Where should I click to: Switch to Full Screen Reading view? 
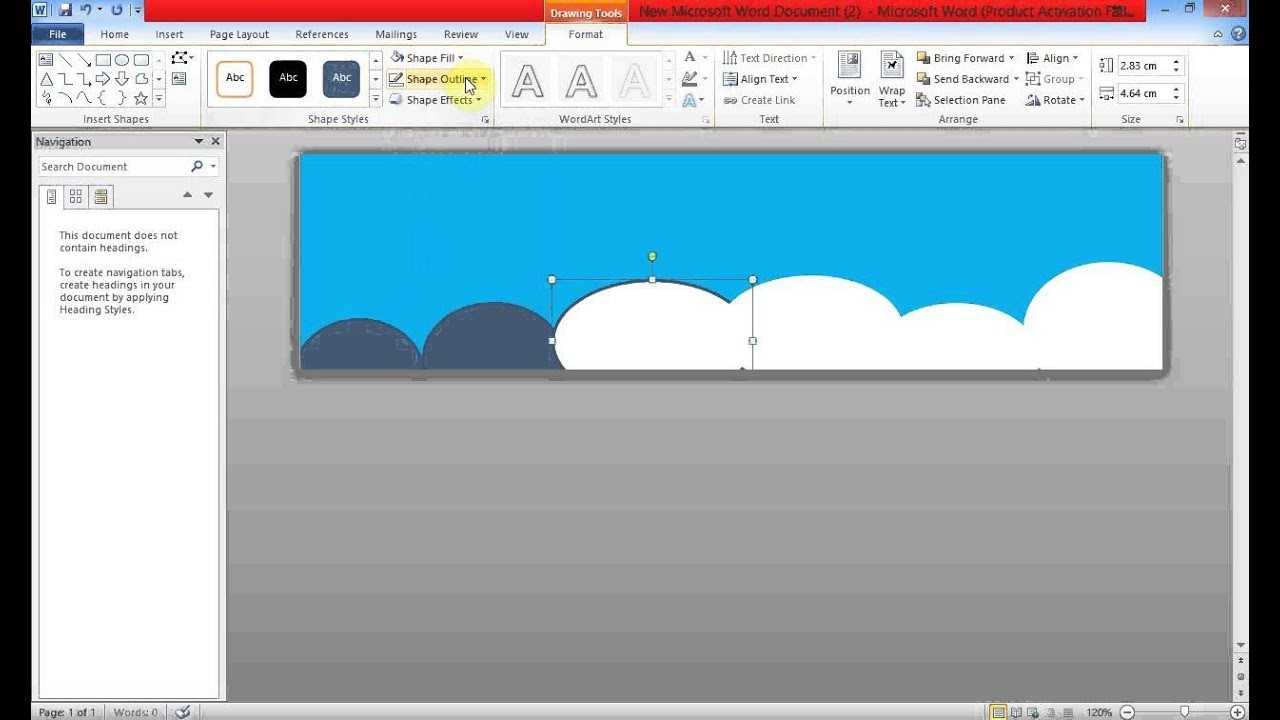1016,712
